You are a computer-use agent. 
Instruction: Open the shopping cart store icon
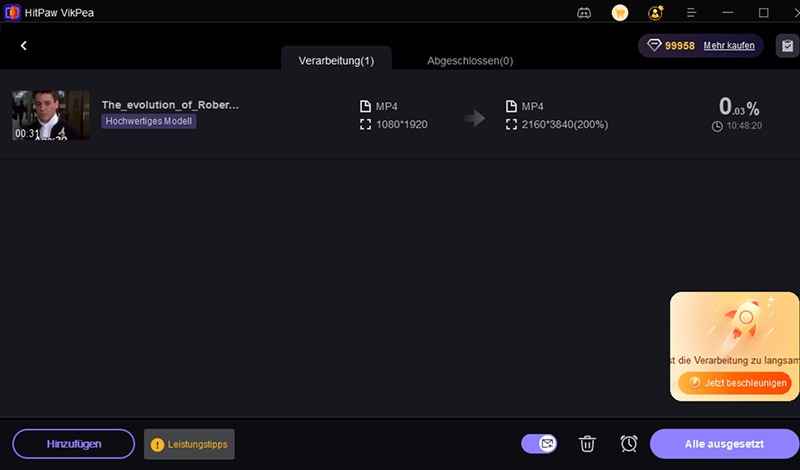click(x=620, y=13)
